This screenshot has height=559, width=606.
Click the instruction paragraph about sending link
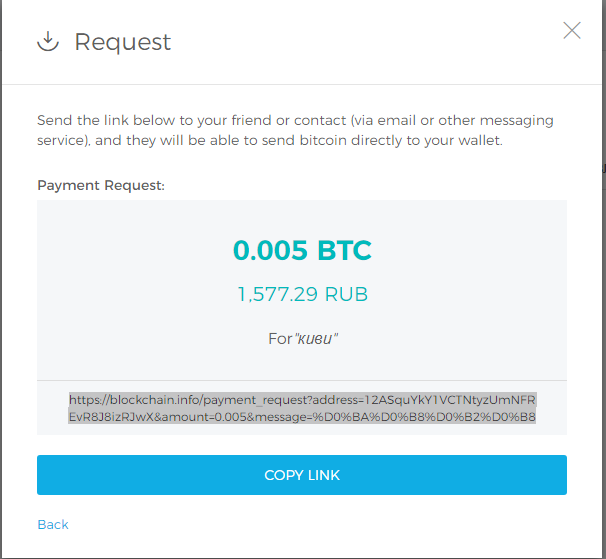point(295,131)
